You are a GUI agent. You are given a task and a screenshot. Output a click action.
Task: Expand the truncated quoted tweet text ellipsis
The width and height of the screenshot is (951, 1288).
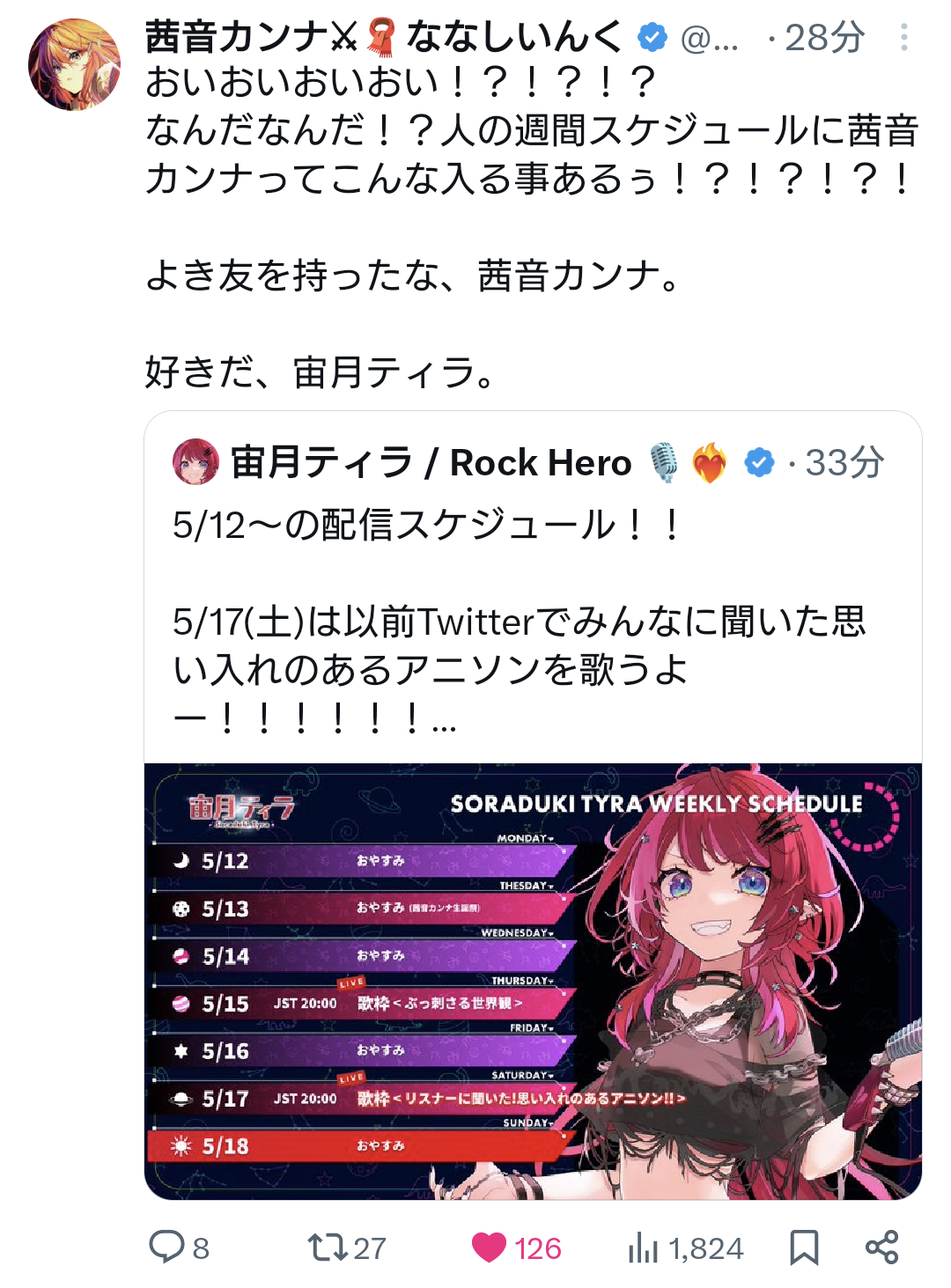point(445,722)
